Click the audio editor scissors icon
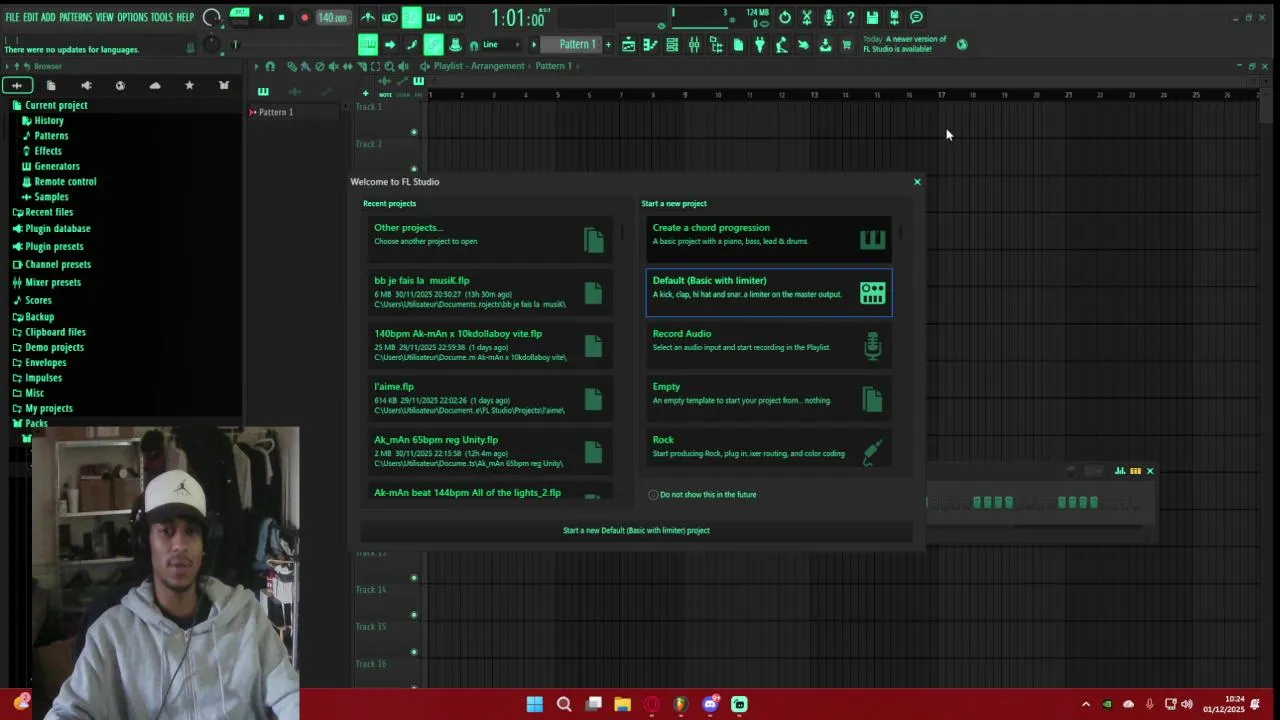1280x720 pixels. click(807, 17)
